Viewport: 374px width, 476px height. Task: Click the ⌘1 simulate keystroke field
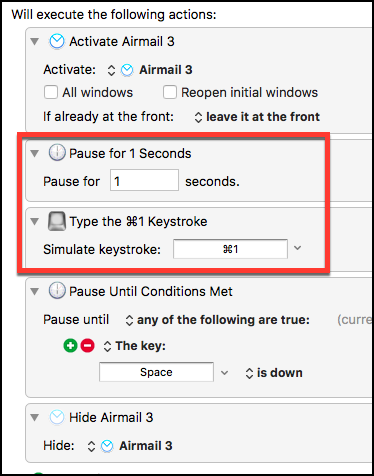pyautogui.click(x=230, y=249)
